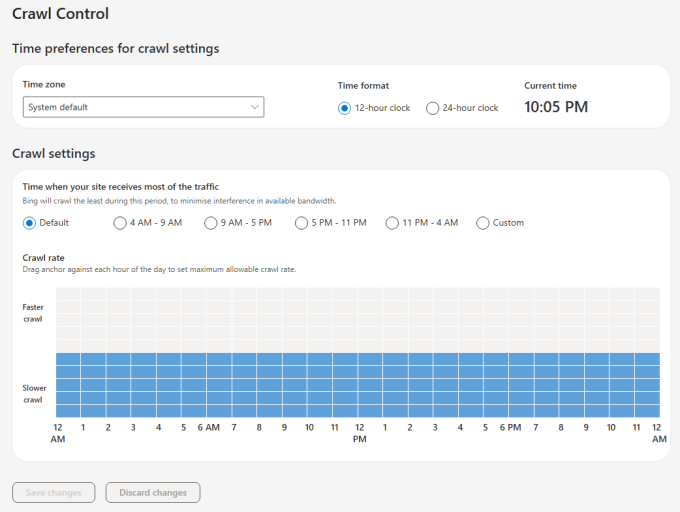
Task: Select the 24-hour clock option
Action: pos(432,108)
